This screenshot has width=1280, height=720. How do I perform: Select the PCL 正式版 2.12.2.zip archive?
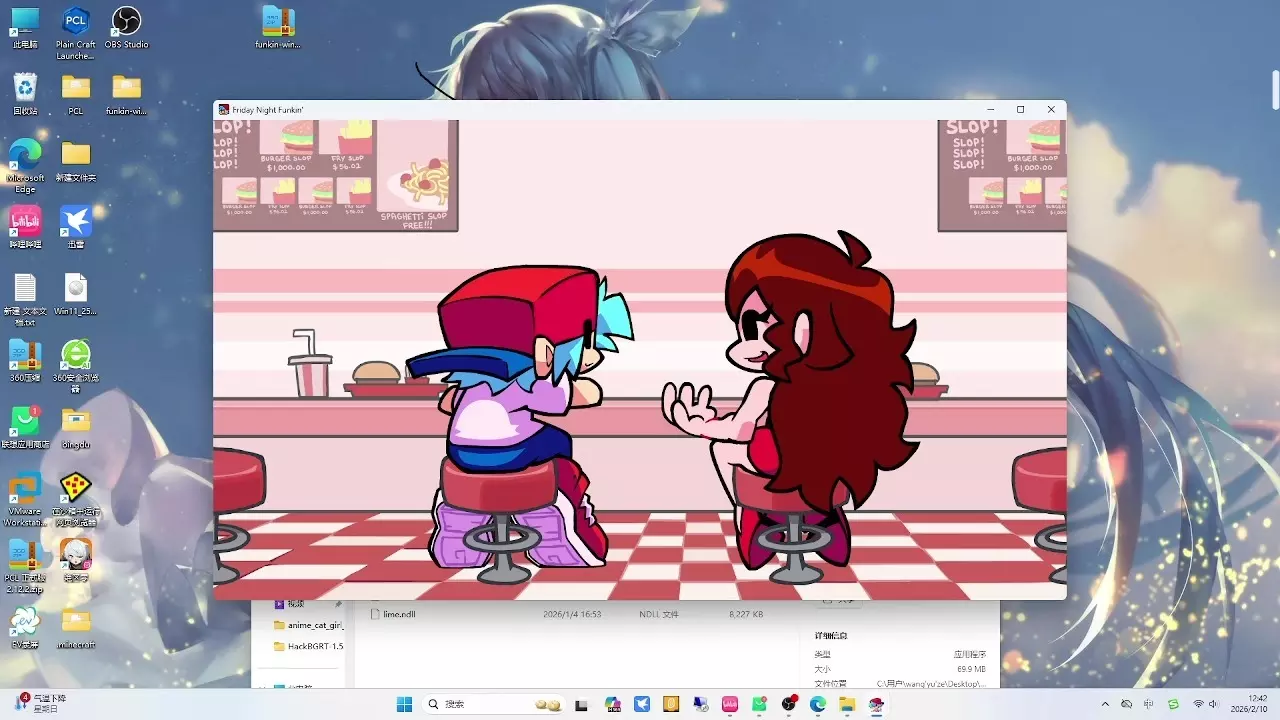(25, 566)
